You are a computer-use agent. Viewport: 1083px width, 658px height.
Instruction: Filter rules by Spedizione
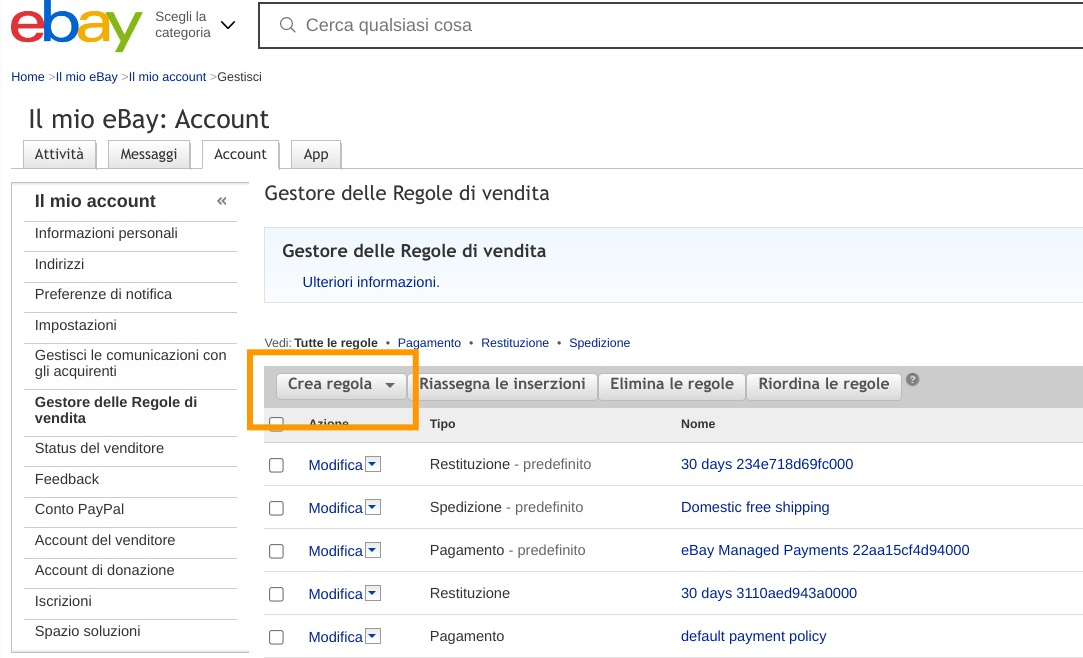point(600,343)
